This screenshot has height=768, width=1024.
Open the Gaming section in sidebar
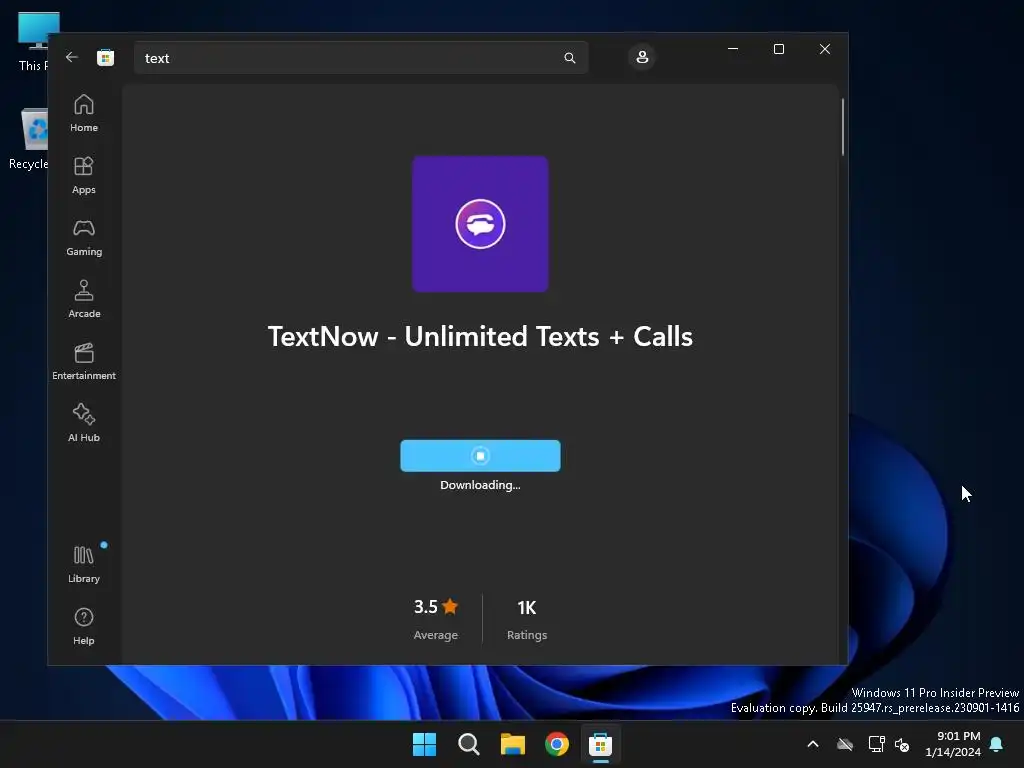coord(84,238)
